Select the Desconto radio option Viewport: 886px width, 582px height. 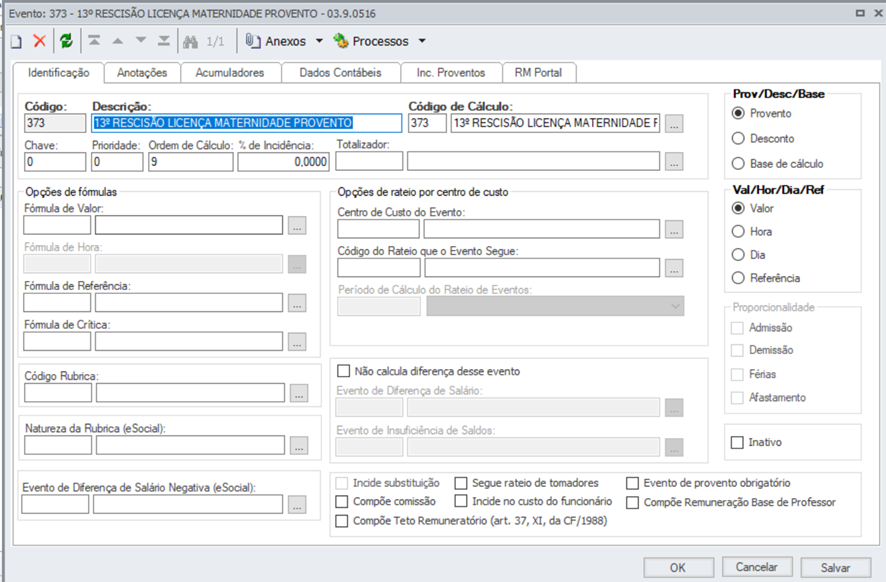(x=738, y=138)
